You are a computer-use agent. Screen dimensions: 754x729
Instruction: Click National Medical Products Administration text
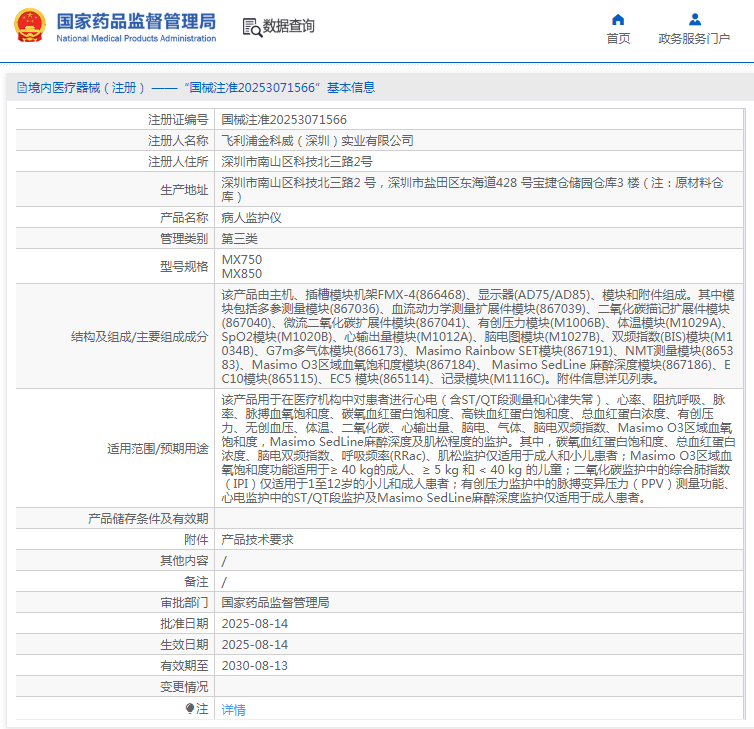[136, 38]
